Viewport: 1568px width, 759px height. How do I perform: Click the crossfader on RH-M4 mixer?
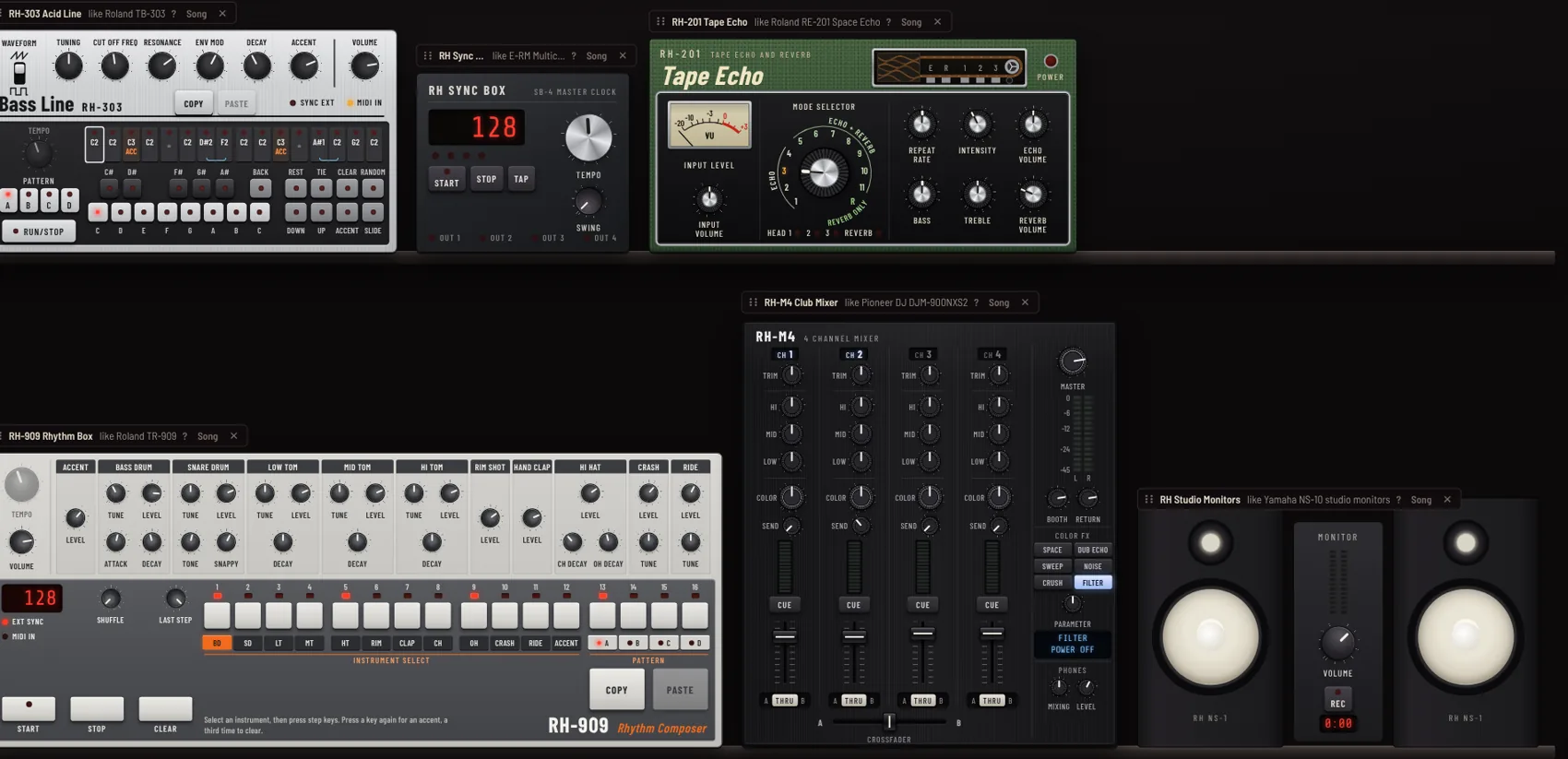889,722
